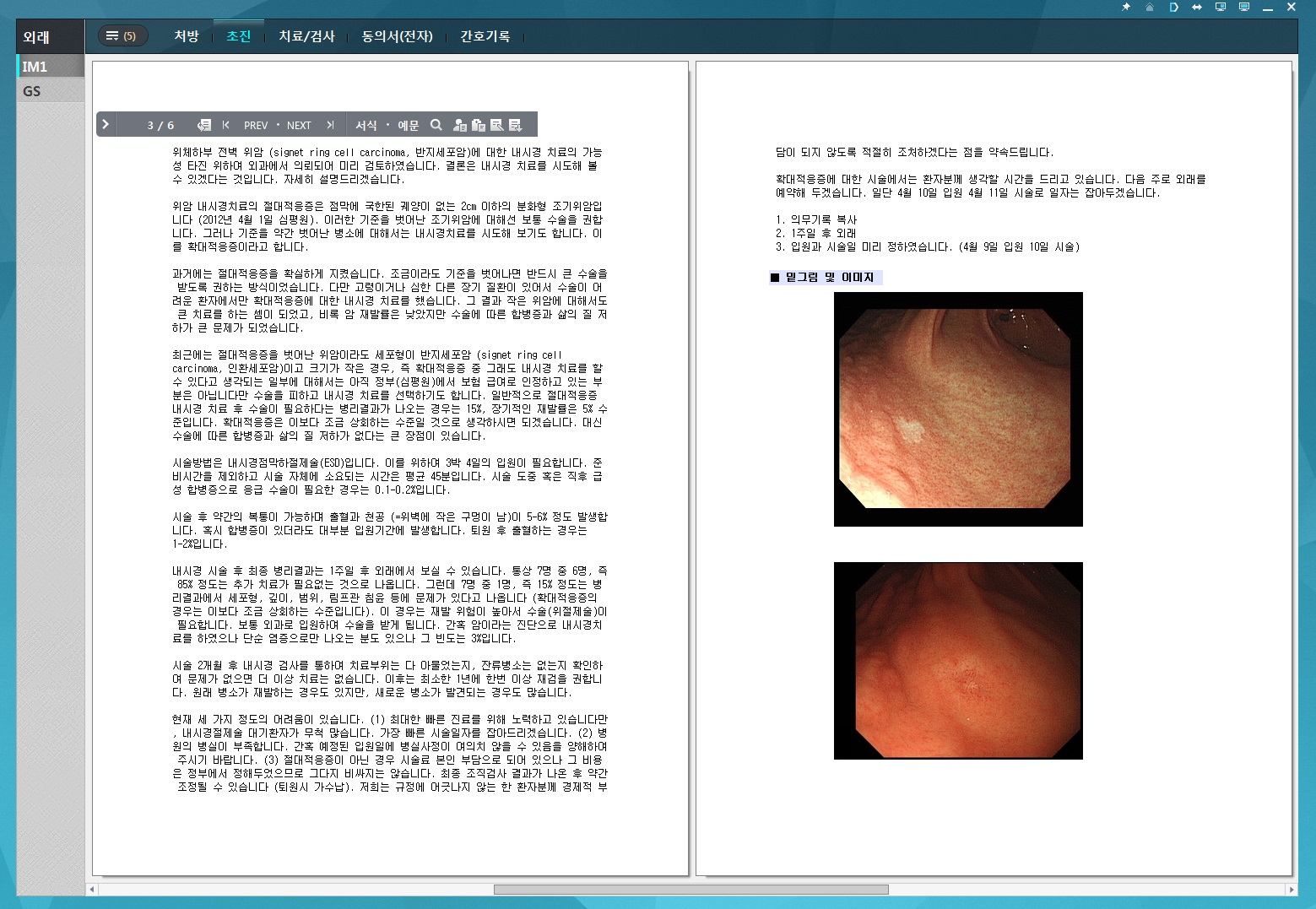Expand the record toolbar chevron
Image resolution: width=1316 pixels, height=909 pixels.
click(106, 124)
